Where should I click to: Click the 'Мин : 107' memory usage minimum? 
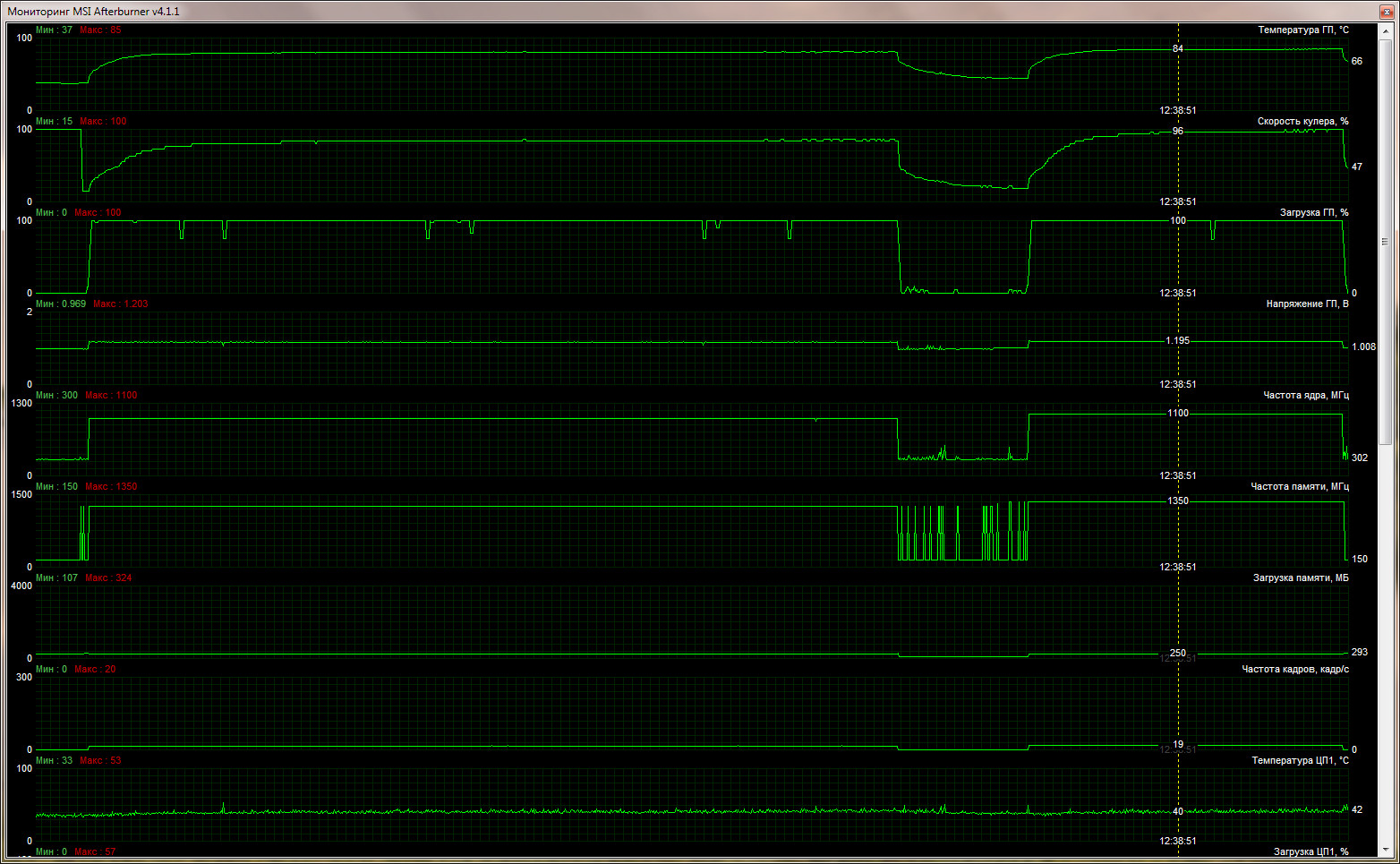coord(57,578)
